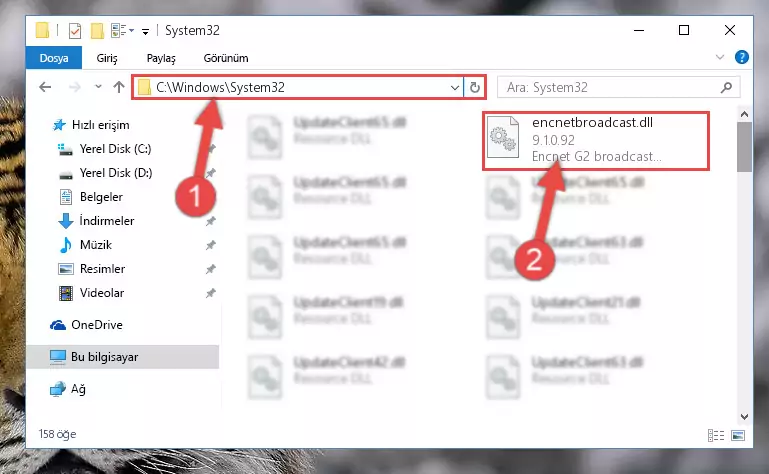
Task: Open the Görünüm ribbon tab
Action: click(x=226, y=58)
